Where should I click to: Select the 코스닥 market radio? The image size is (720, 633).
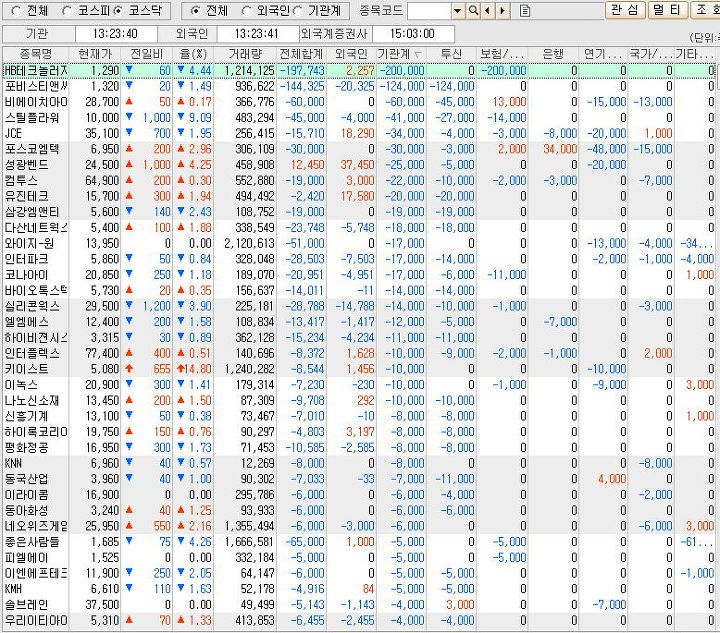click(x=118, y=11)
